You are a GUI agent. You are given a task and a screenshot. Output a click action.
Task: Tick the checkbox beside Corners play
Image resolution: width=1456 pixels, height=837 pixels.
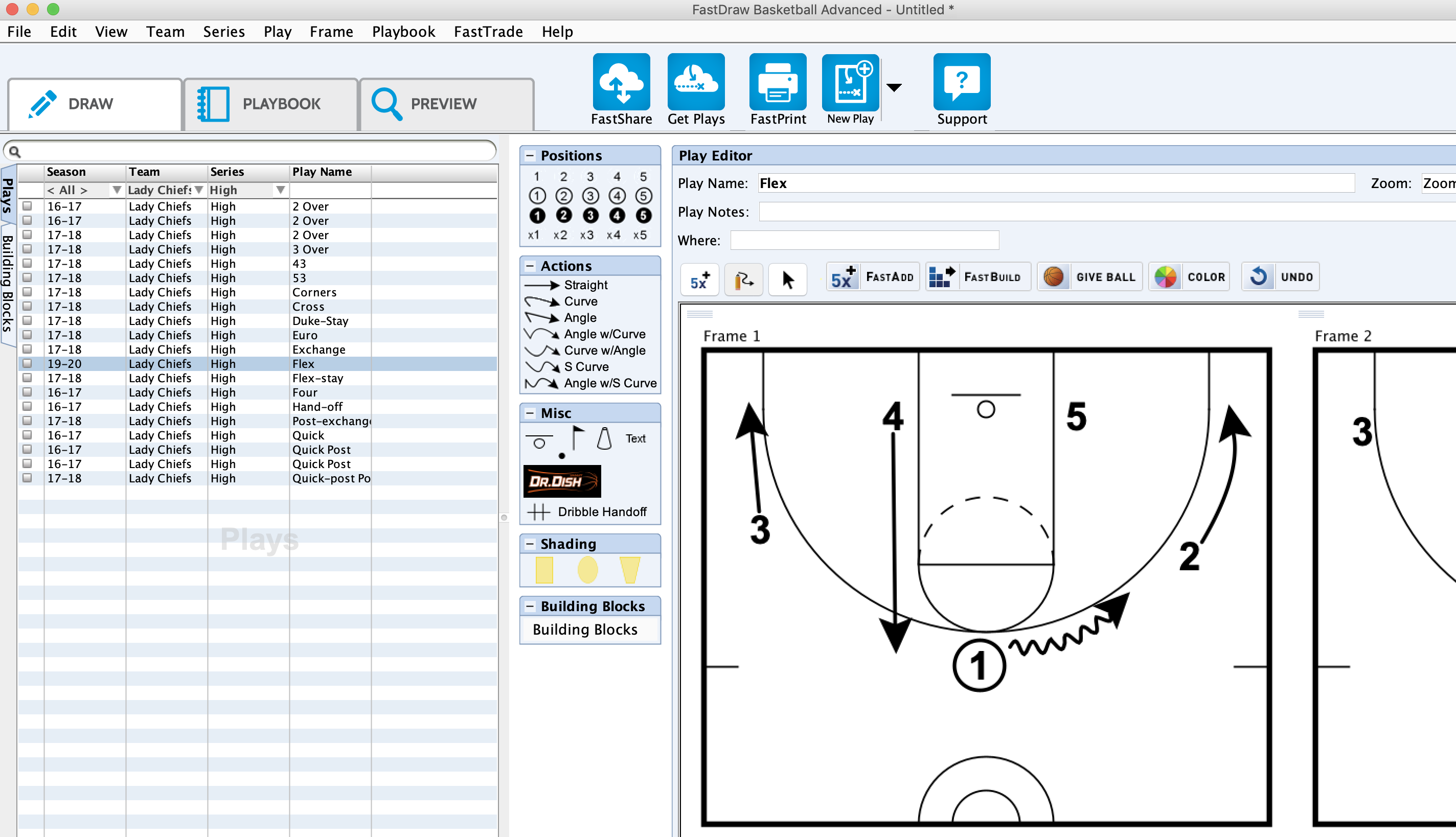(27, 292)
